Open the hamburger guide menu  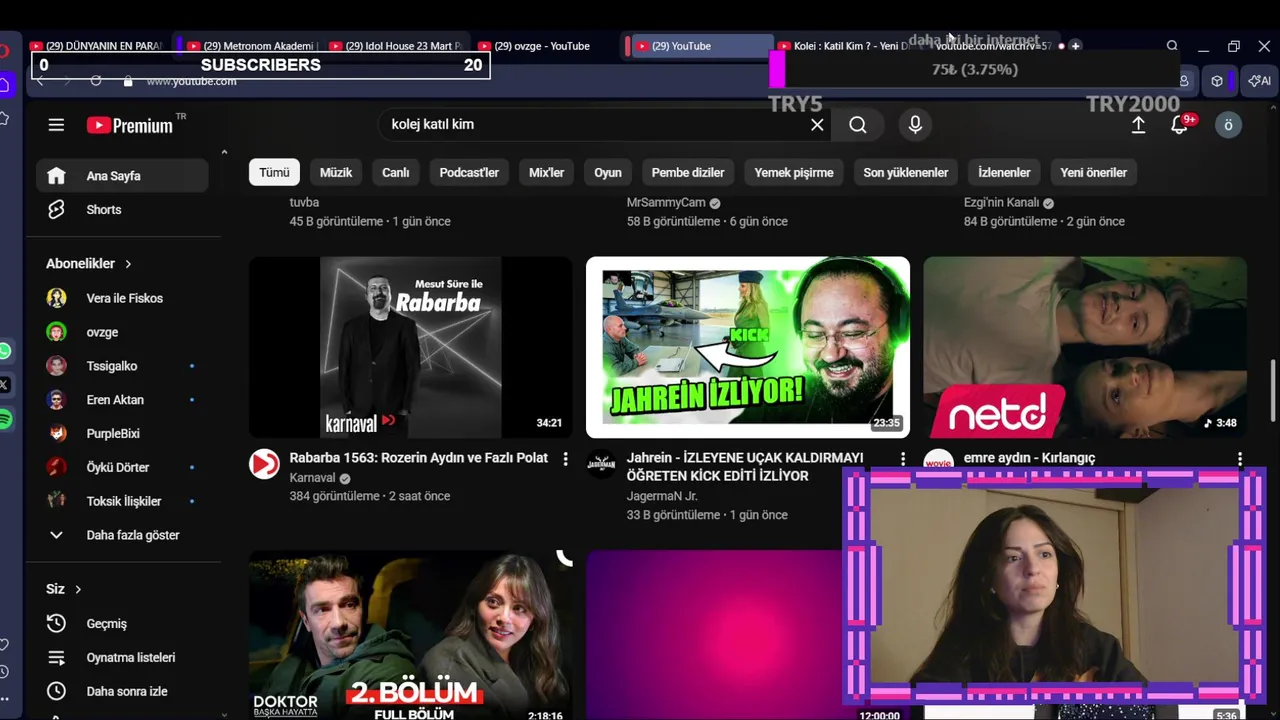point(56,125)
